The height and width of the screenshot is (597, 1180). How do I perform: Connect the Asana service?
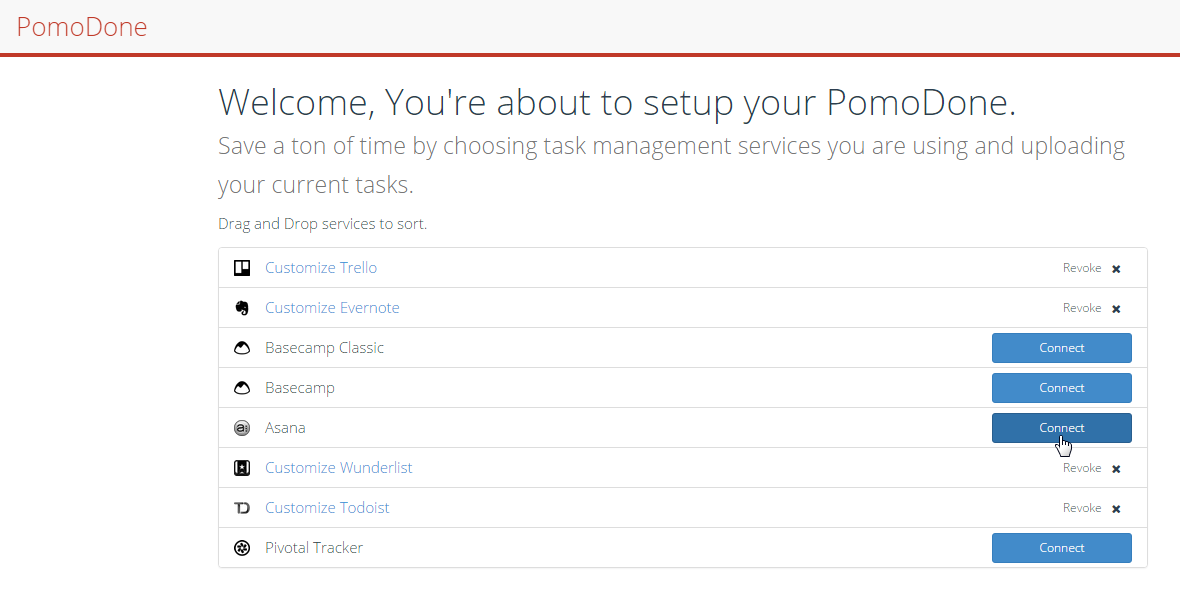[1061, 428]
